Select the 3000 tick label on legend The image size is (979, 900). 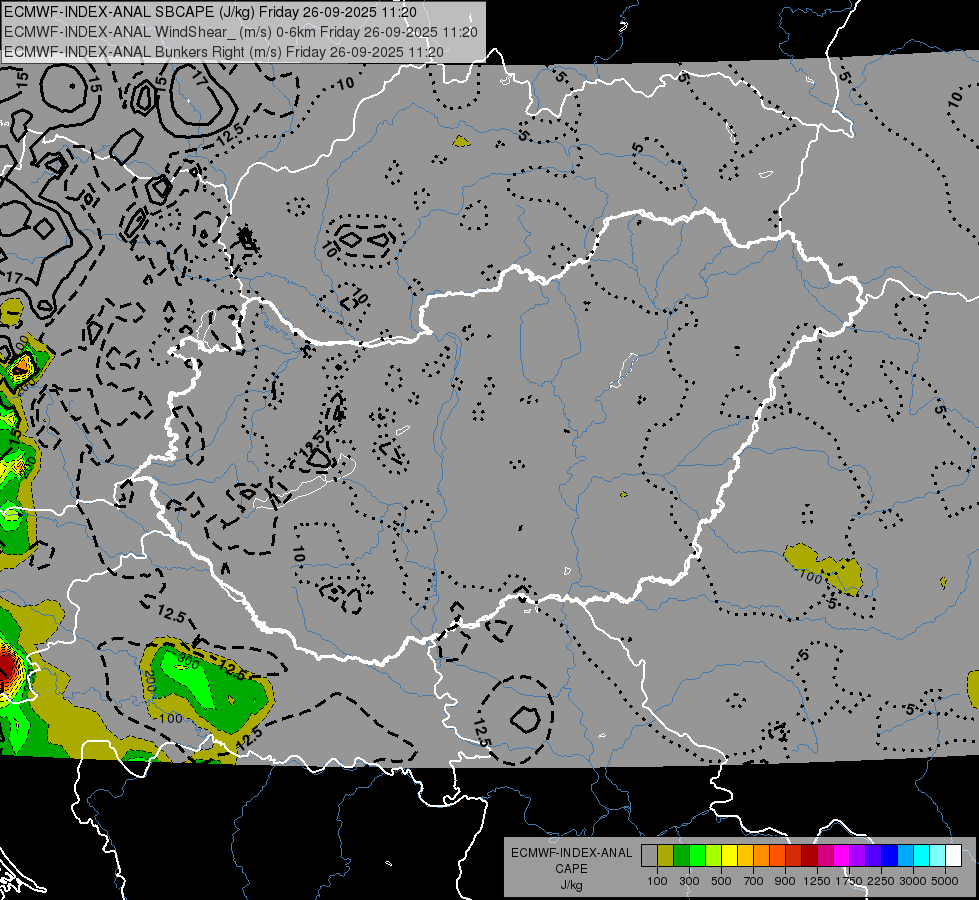coord(913,881)
